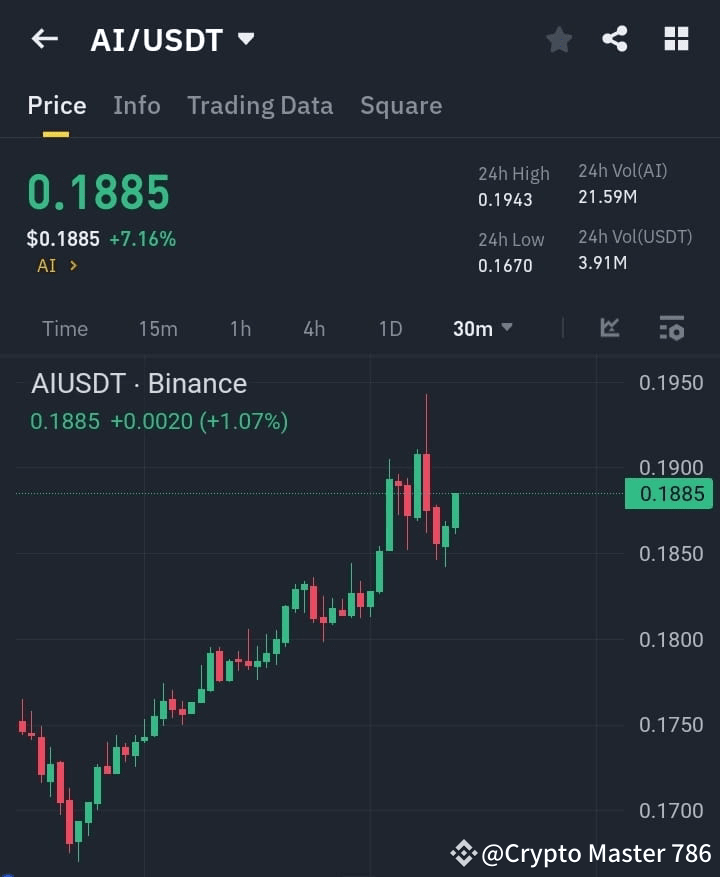Click the current price 0.1885 label
This screenshot has height=877, width=720.
coord(99,192)
